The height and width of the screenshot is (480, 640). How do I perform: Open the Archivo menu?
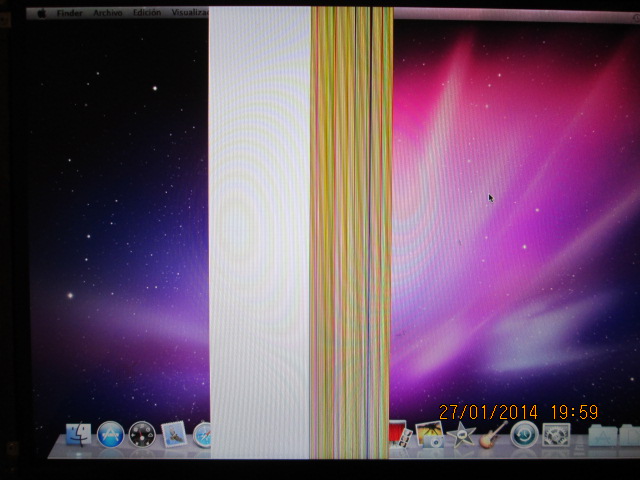(x=108, y=13)
